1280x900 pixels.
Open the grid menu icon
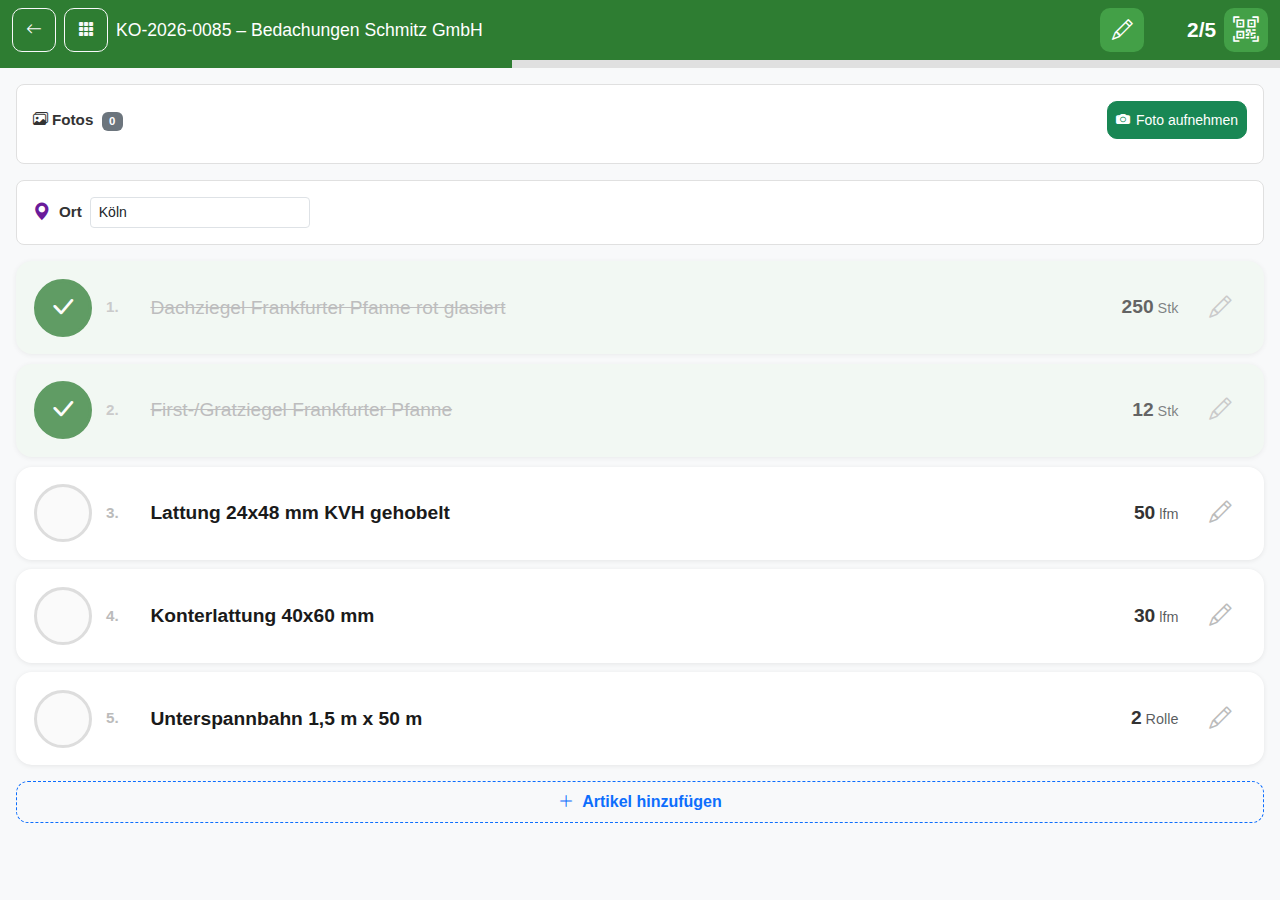pyautogui.click(x=86, y=30)
